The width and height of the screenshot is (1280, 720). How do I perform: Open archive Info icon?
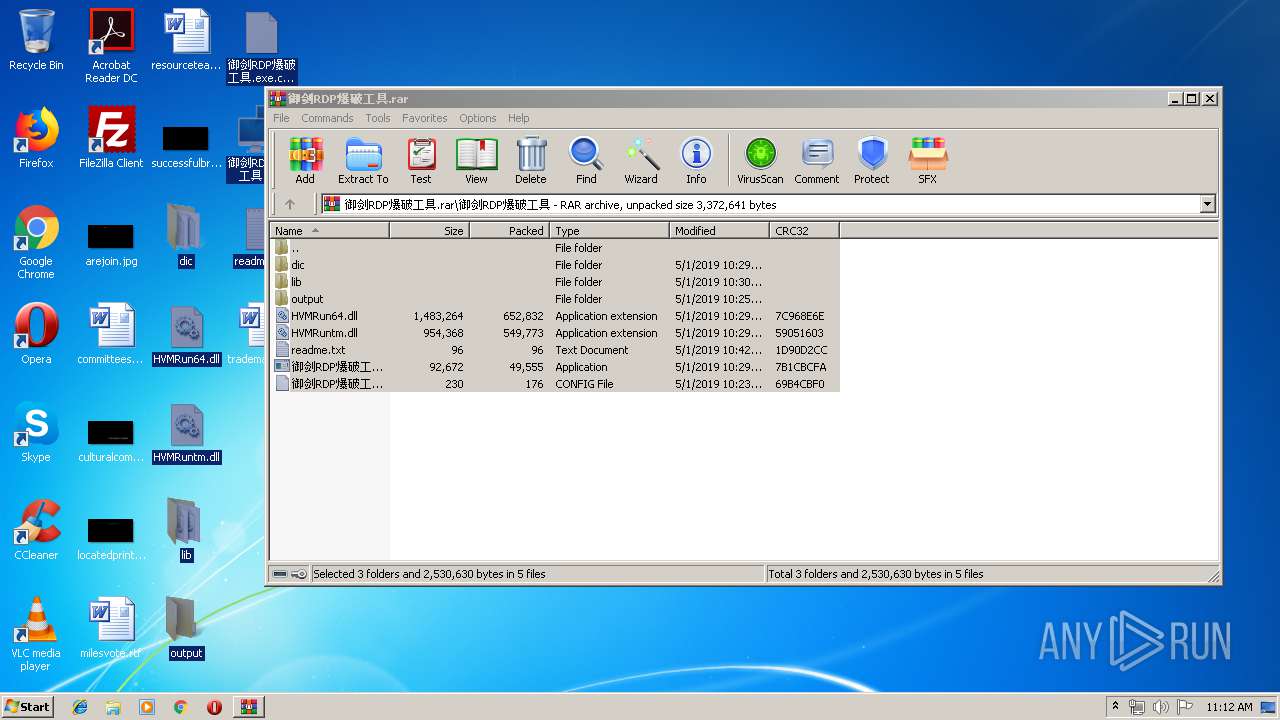pyautogui.click(x=696, y=161)
